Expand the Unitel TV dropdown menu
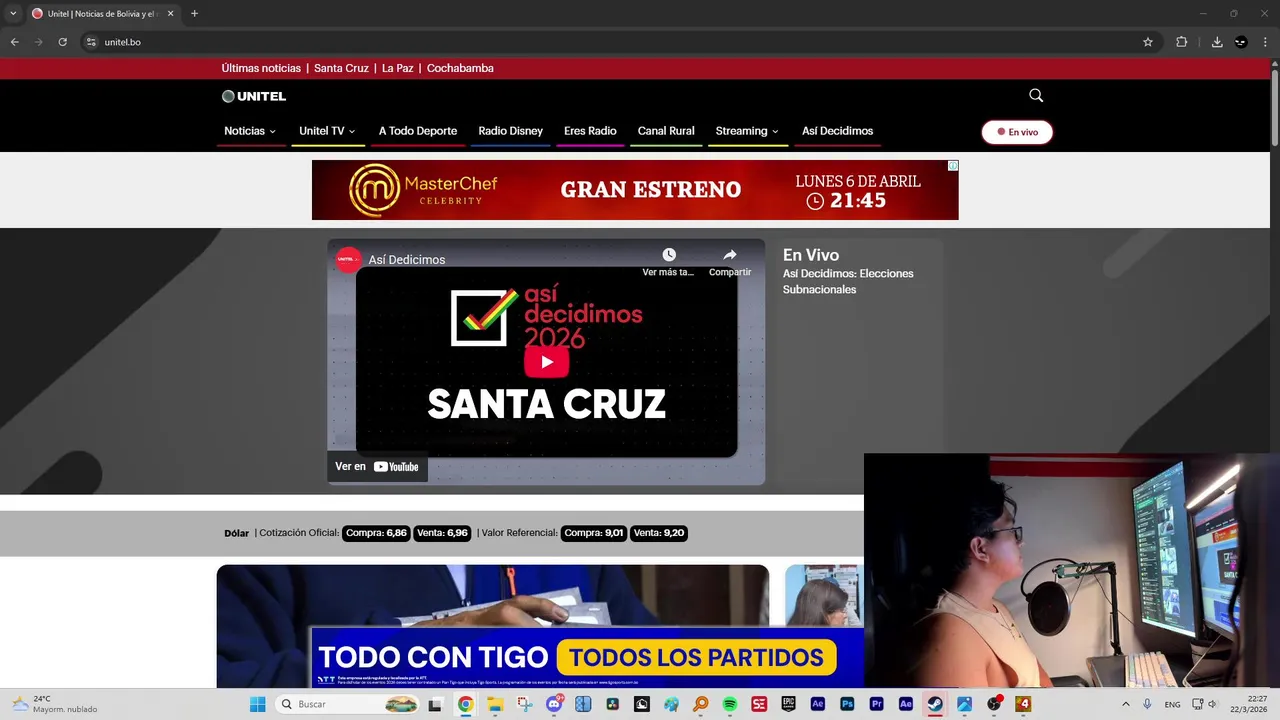Screen dimensions: 1280x720 [327, 131]
